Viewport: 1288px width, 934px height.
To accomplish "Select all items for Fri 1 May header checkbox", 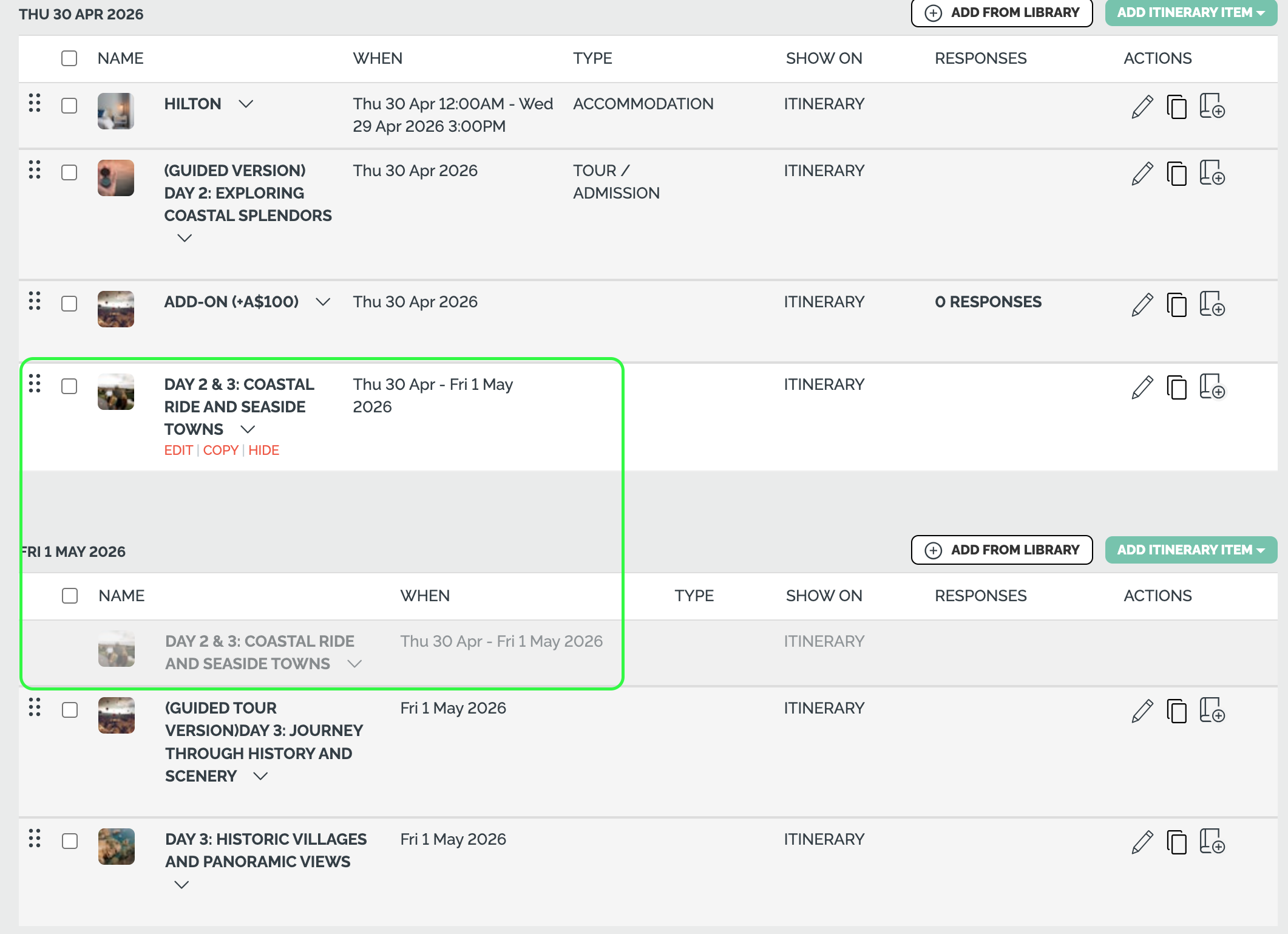I will pos(70,596).
